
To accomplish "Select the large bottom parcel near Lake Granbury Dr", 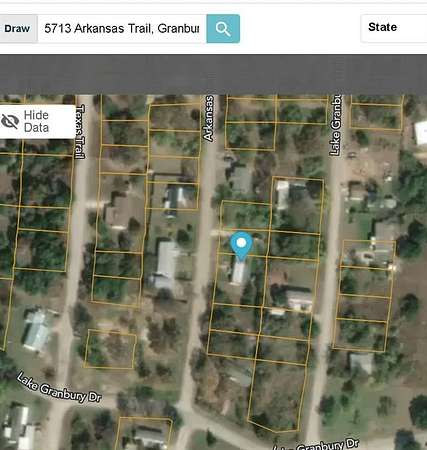I will 277,395.
